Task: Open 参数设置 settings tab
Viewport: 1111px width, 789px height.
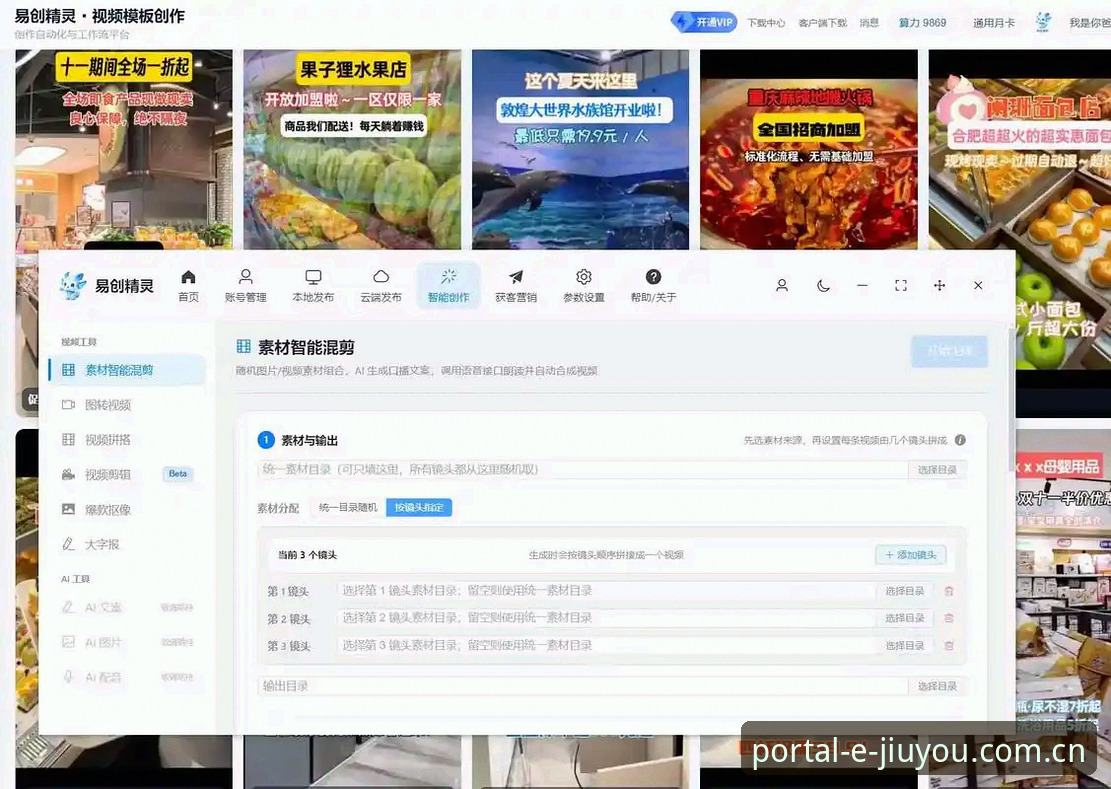Action: (x=584, y=285)
